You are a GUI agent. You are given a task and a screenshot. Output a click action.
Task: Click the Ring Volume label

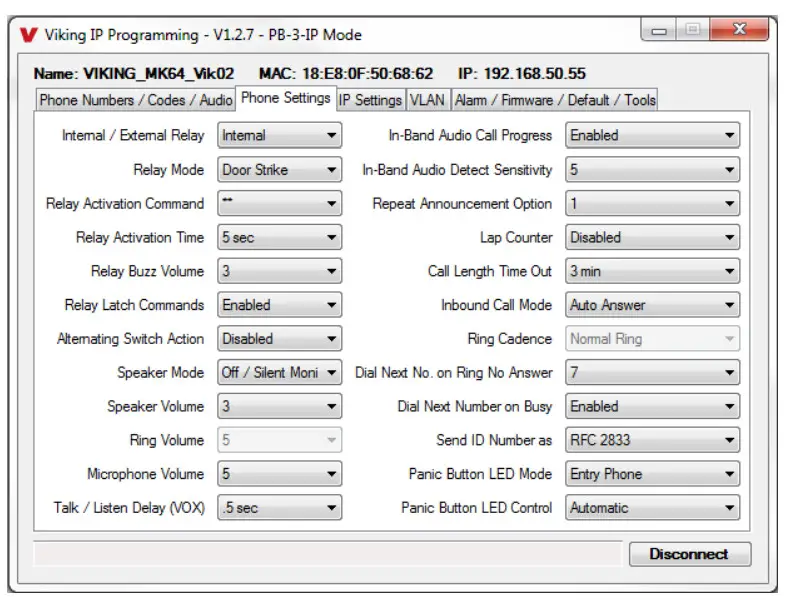coord(167,440)
